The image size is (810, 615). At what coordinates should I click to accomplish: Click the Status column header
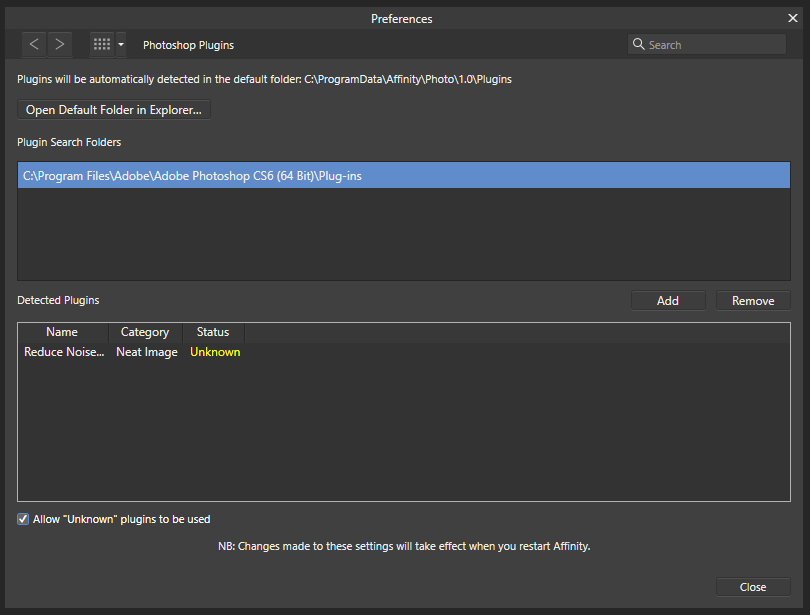(212, 331)
